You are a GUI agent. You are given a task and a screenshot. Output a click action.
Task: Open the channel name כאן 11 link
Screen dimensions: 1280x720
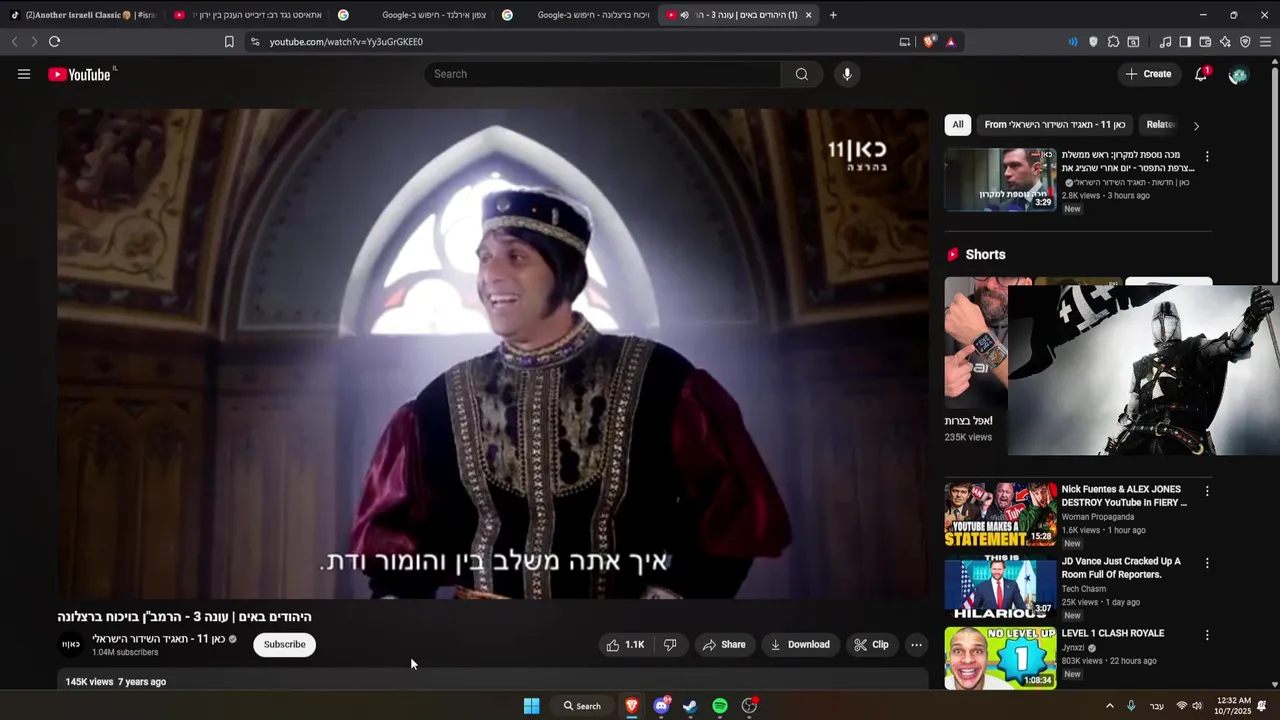tap(159, 639)
